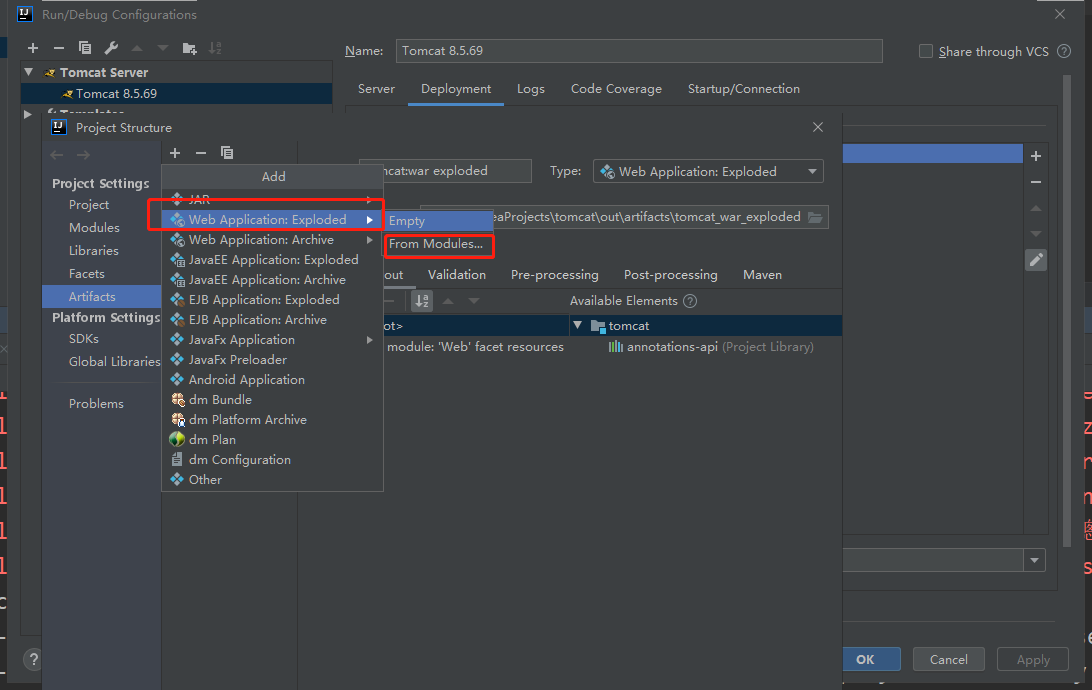Click OK in Run/Debug Configurations
Image resolution: width=1092 pixels, height=690 pixels.
(865, 659)
